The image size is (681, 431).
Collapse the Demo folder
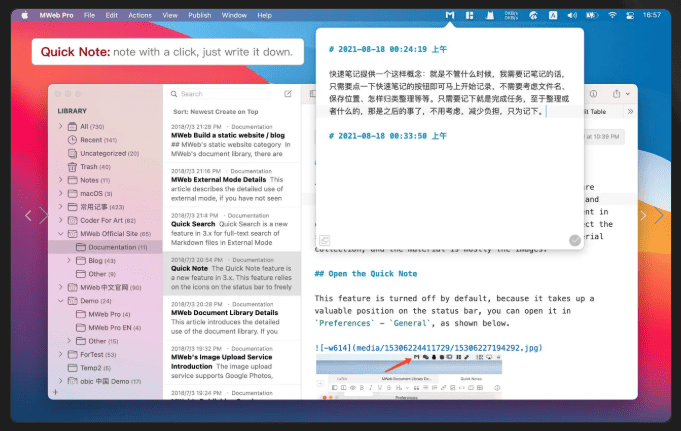pos(61,301)
